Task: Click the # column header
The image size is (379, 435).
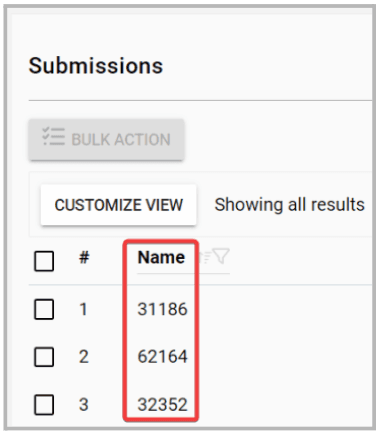Action: pos(84,257)
